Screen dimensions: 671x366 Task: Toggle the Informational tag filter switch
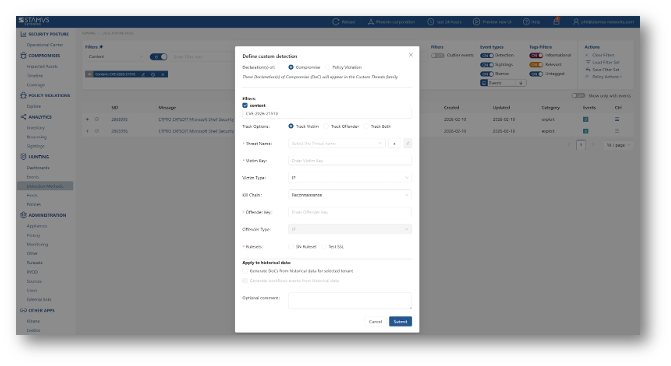click(536, 55)
